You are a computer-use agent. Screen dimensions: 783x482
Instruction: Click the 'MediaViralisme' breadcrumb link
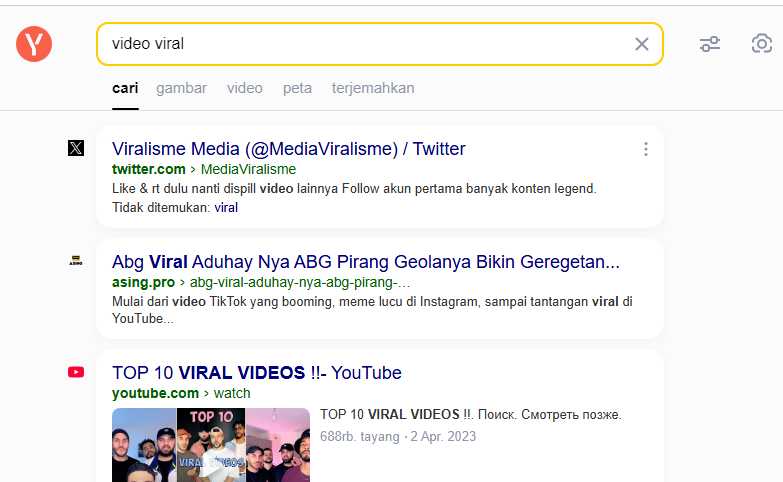[x=248, y=169]
